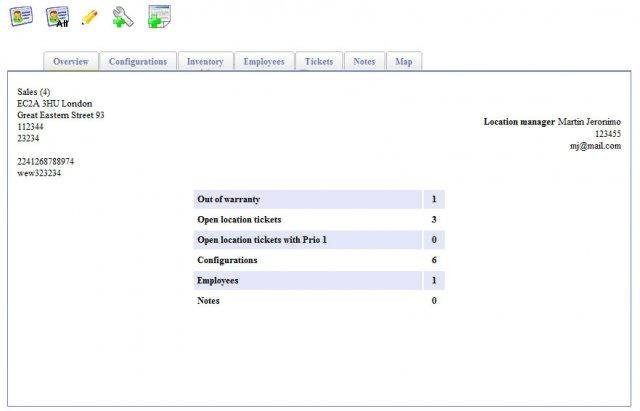Viewport: 640px width, 411px height.
Task: Click the employee contact card icon
Action: pyautogui.click(x=21, y=16)
